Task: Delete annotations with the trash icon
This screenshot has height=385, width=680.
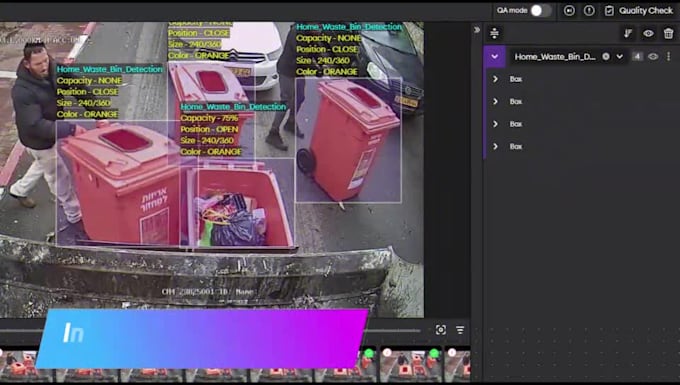Action: [x=668, y=33]
